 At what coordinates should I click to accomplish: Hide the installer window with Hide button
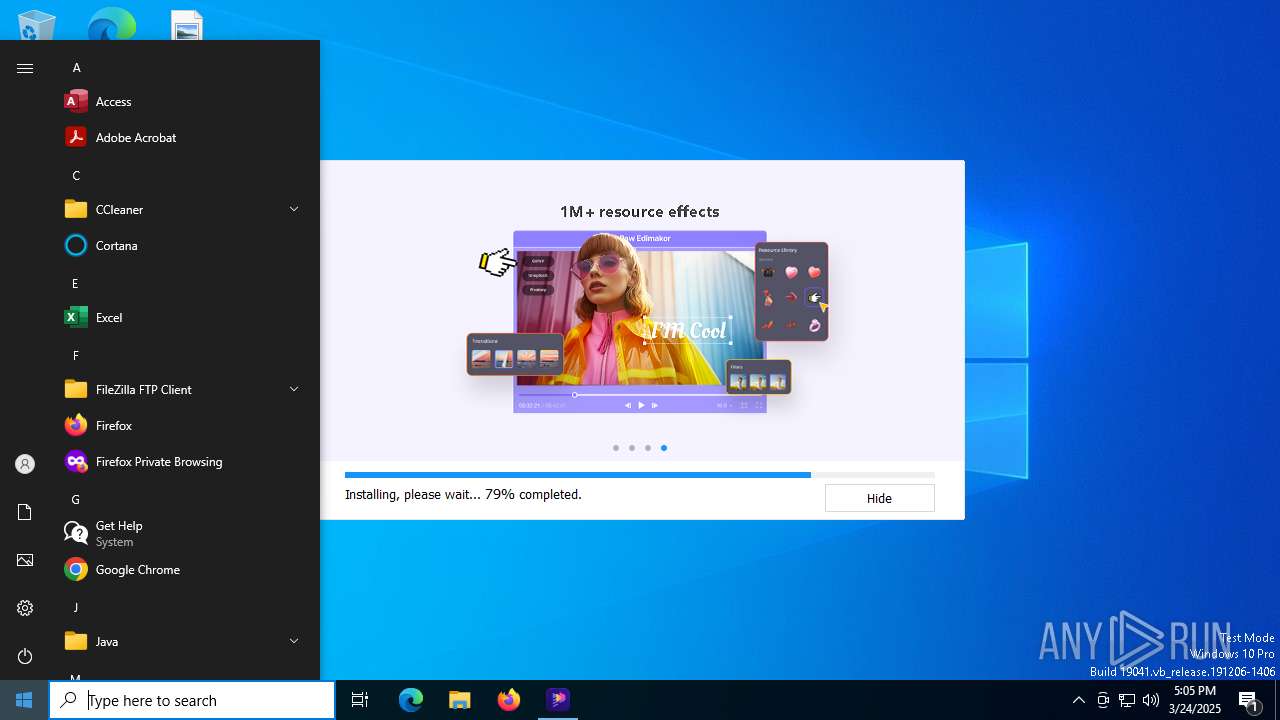[879, 498]
